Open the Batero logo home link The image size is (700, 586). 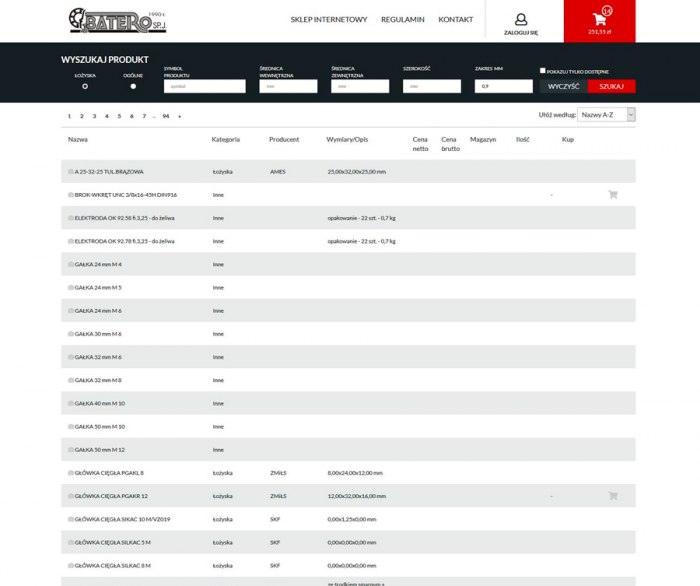pos(117,21)
